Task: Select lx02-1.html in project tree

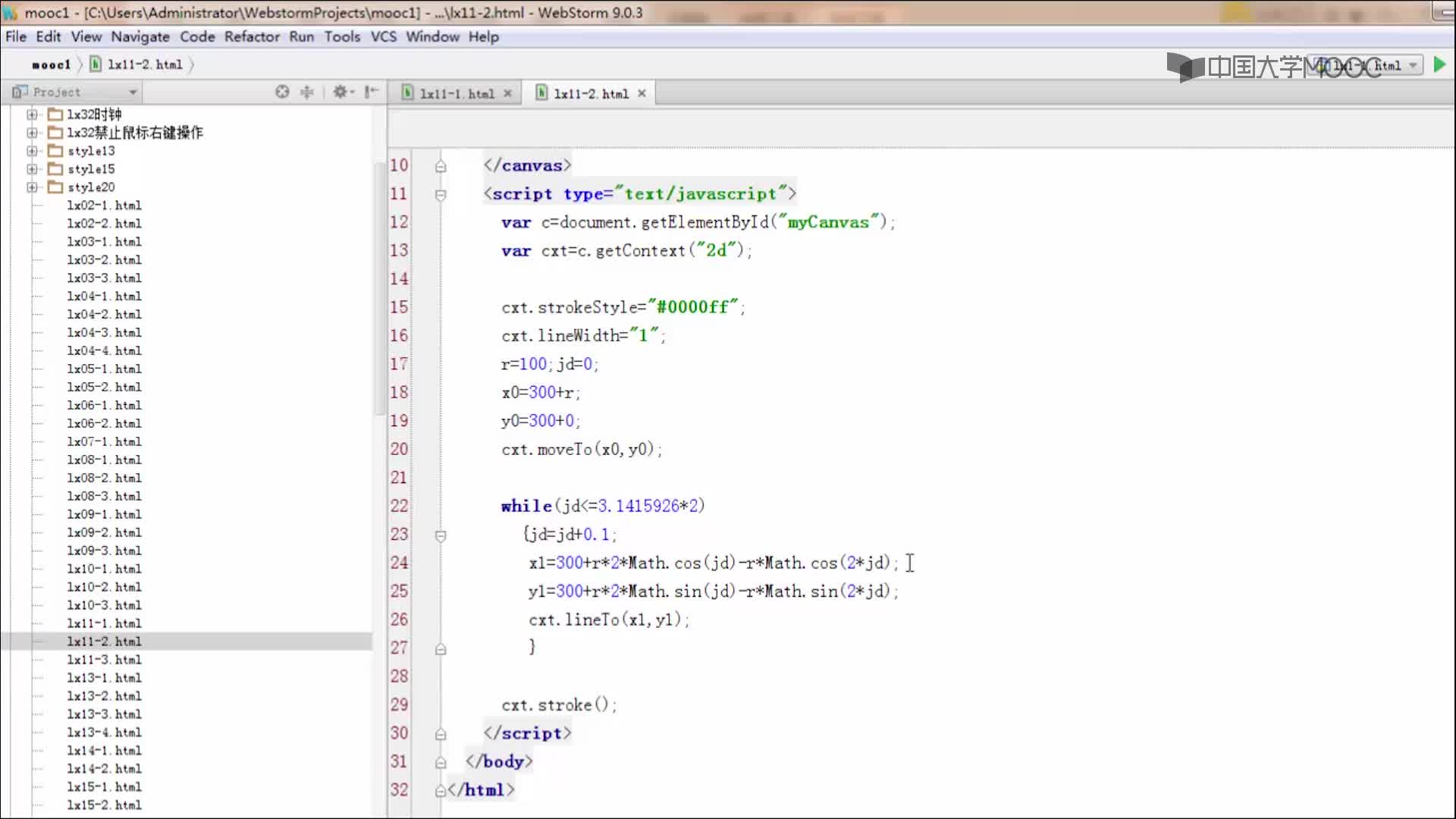Action: (104, 206)
